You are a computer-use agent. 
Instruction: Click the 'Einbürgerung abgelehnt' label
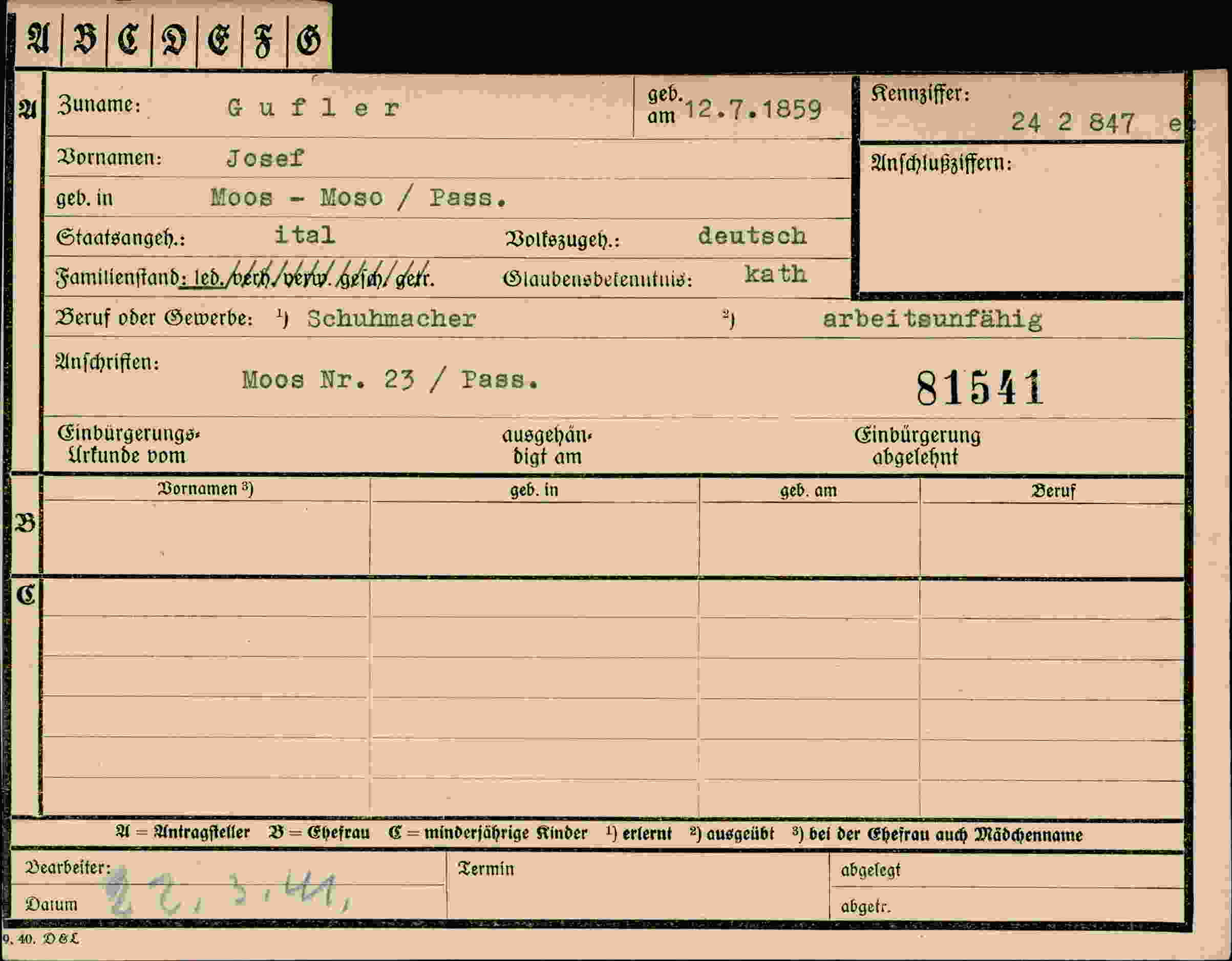coord(917,446)
